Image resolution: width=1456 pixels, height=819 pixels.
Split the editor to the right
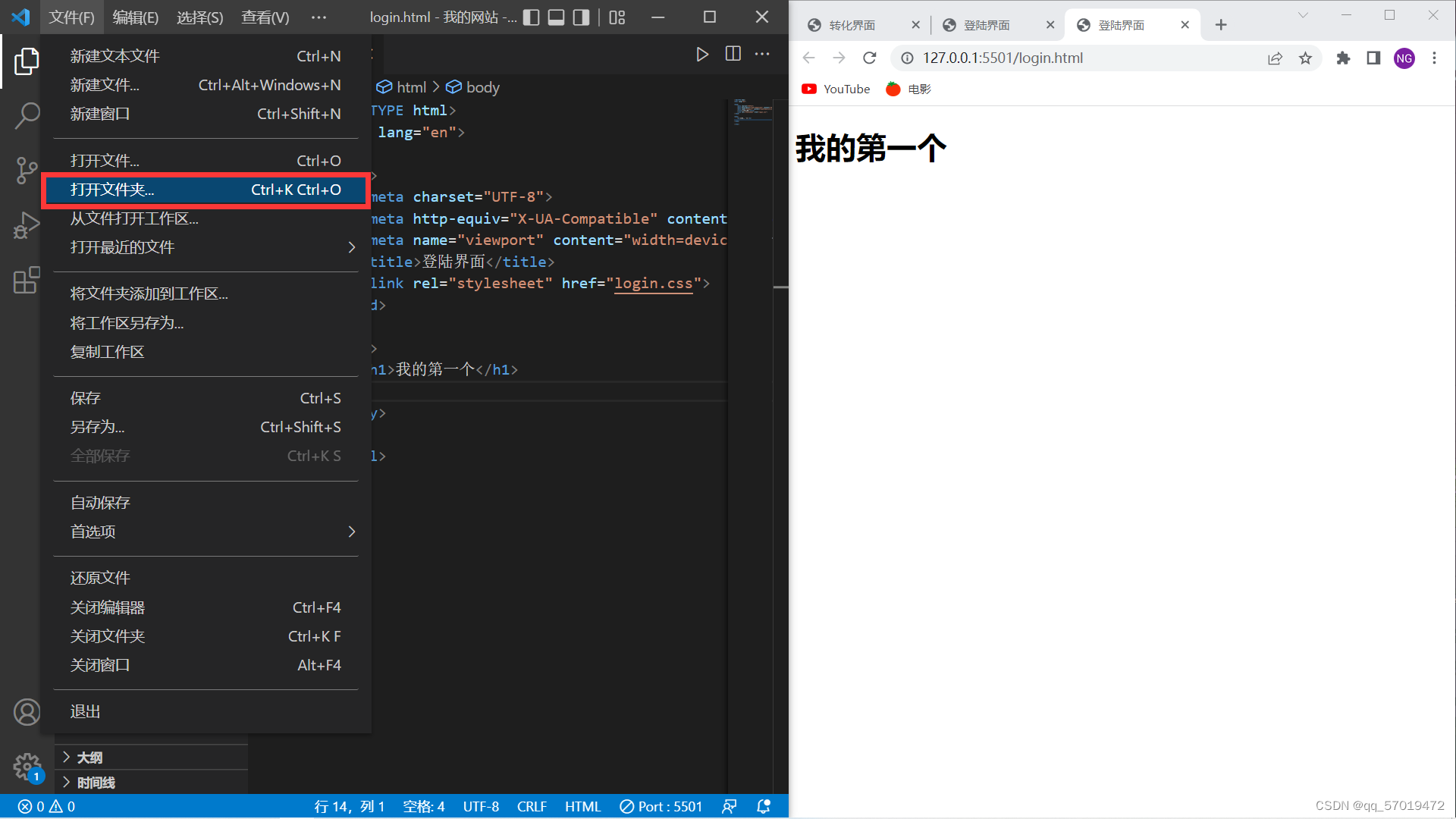(x=733, y=54)
